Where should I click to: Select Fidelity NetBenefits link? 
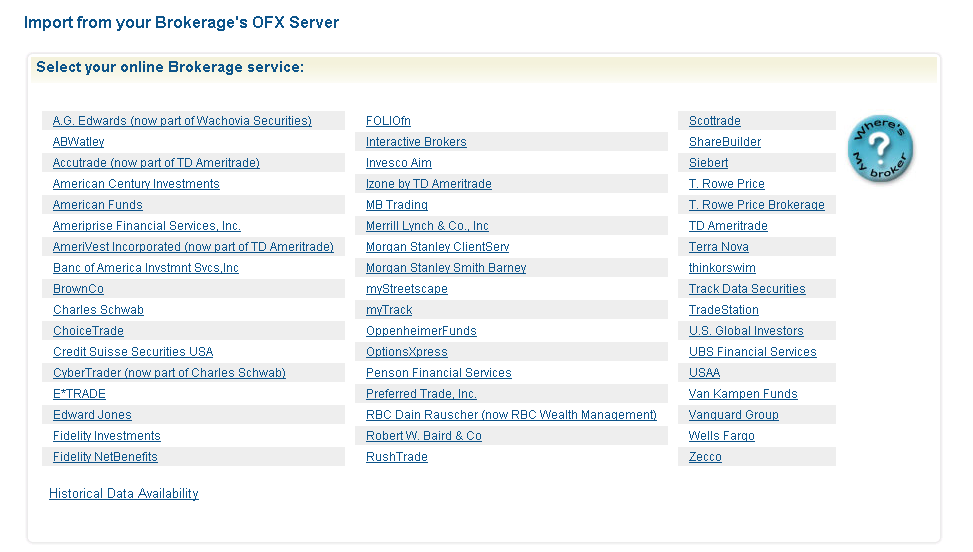pos(105,457)
